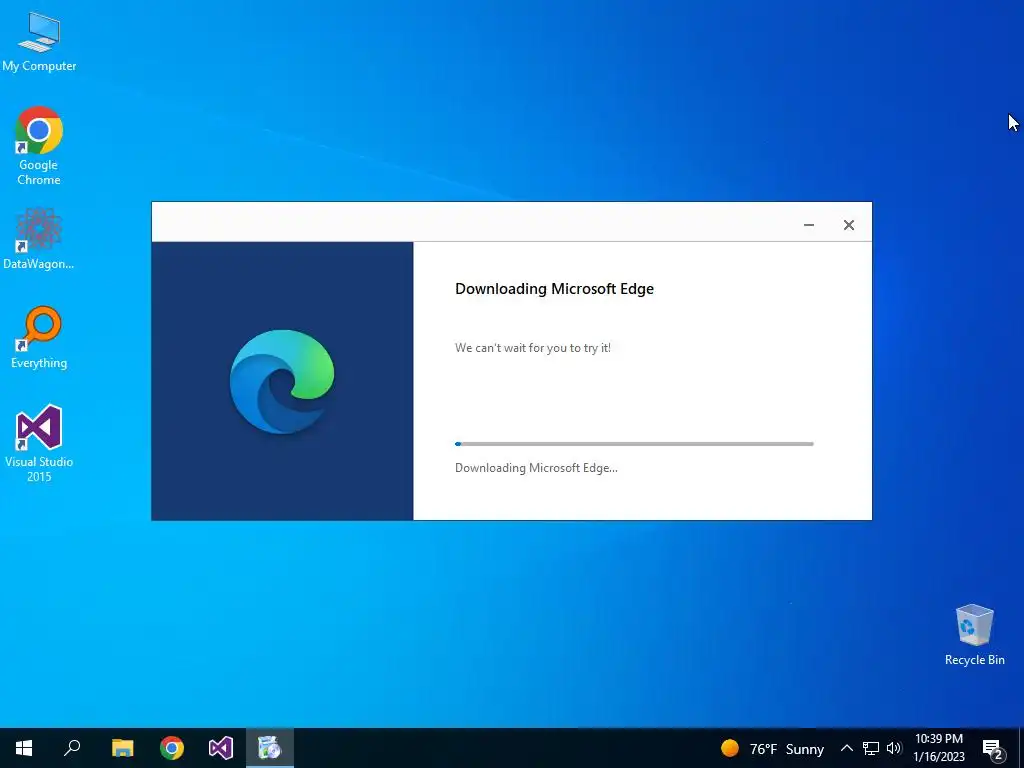The image size is (1024, 768).
Task: Open the notification center icon
Action: point(992,748)
